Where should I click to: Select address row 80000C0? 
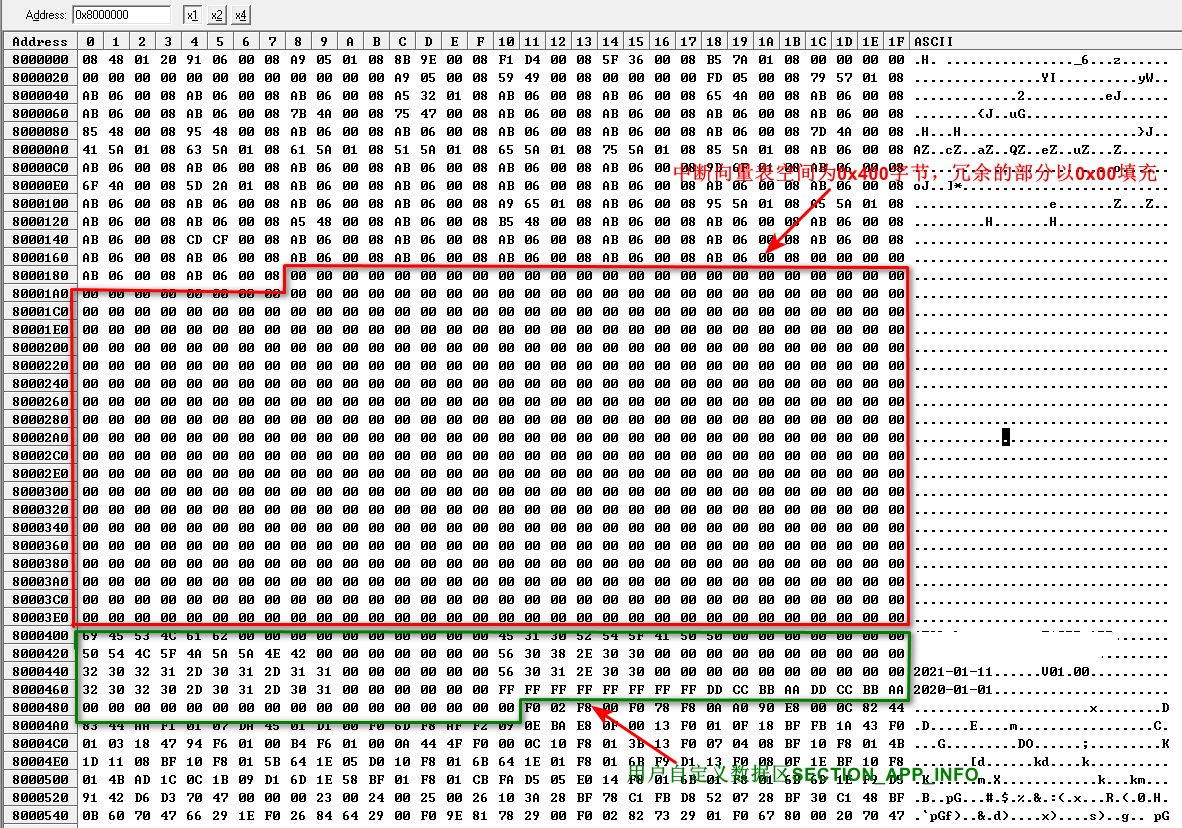pos(40,167)
